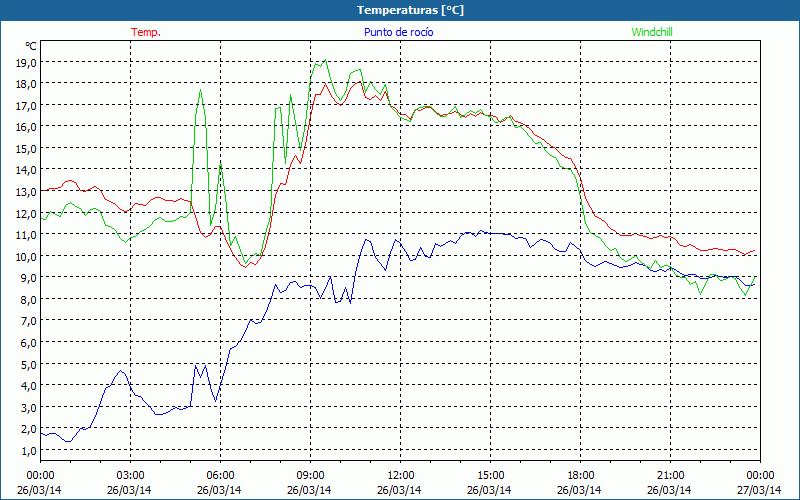Image resolution: width=800 pixels, height=500 pixels.
Task: Click the 21:00 time axis label
Action: pyautogui.click(x=670, y=475)
